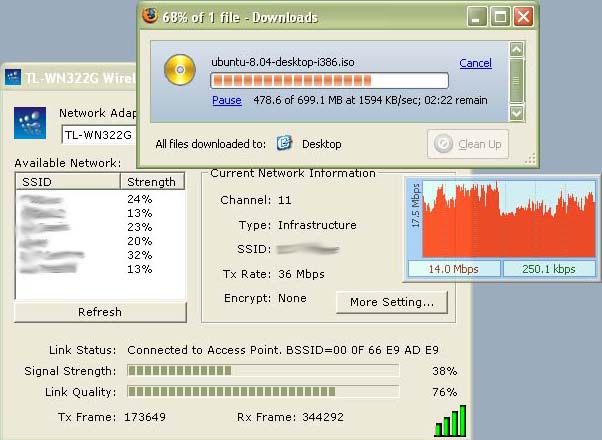Click the download list scroll up arrow
The width and height of the screenshot is (602, 440).
point(517,49)
